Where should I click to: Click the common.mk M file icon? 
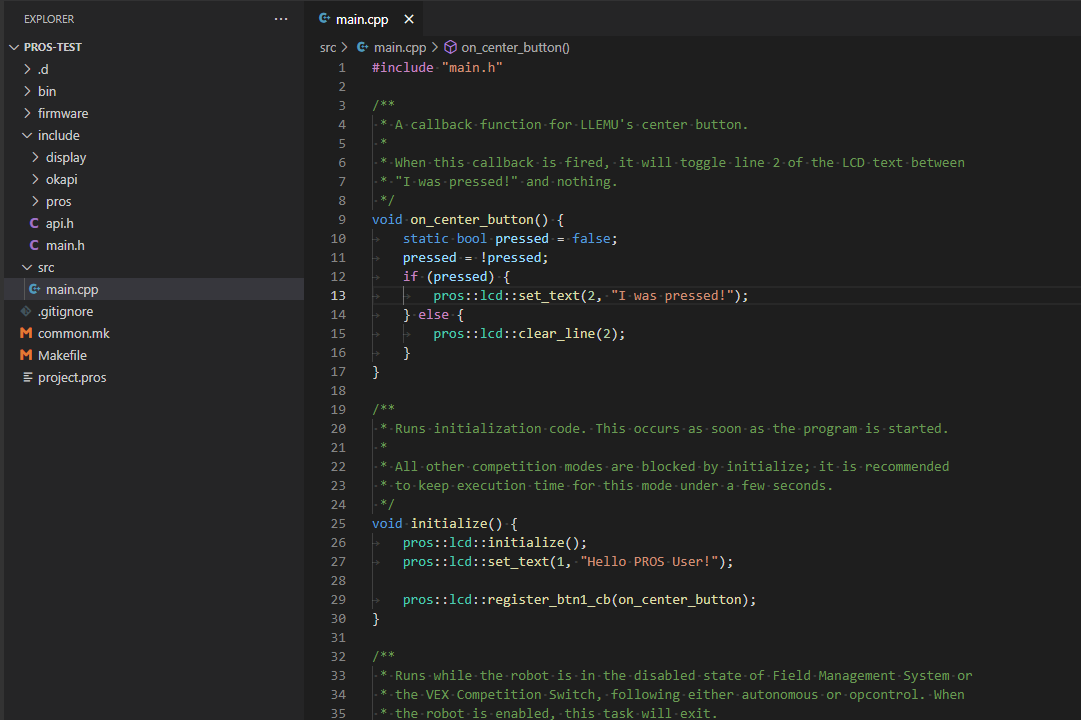26,333
